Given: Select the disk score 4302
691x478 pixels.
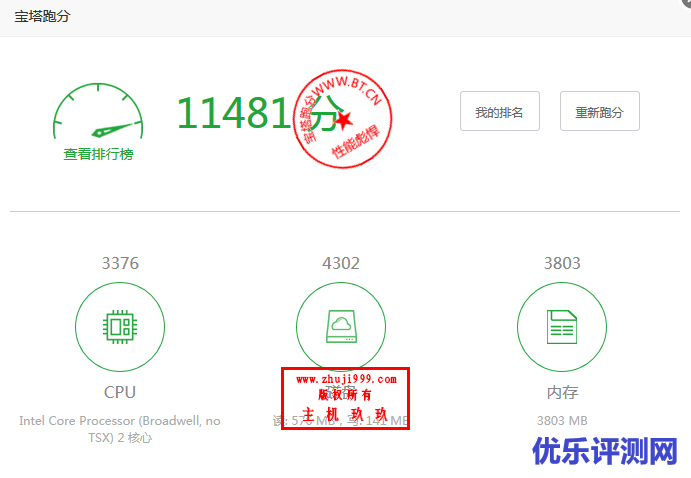Looking at the screenshot, I should click(x=341, y=263).
